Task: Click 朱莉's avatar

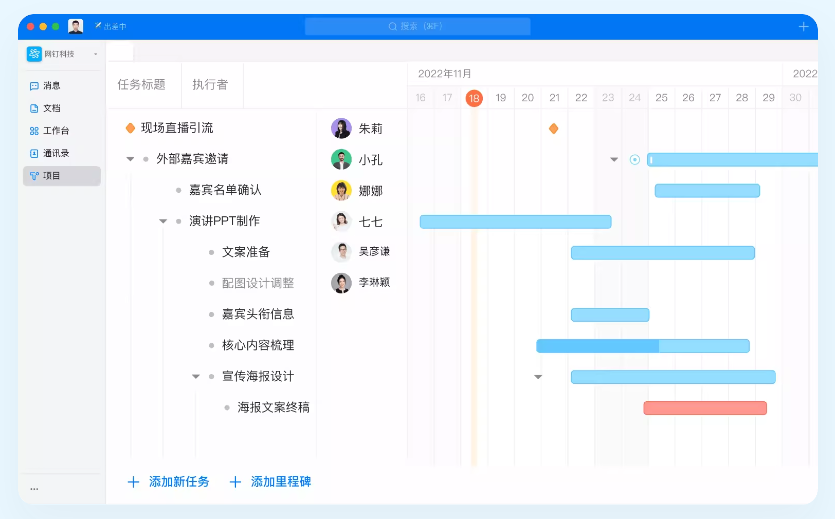Action: pos(341,128)
